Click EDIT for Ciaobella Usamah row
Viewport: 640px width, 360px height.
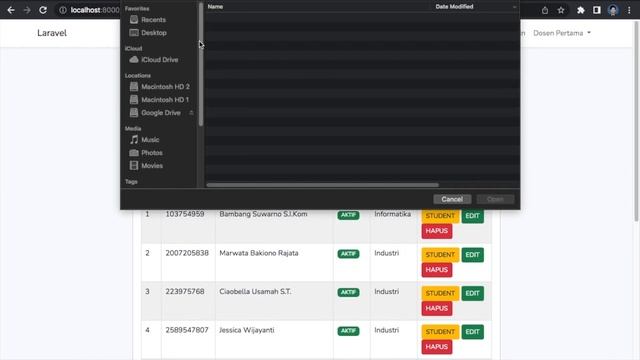click(472, 293)
